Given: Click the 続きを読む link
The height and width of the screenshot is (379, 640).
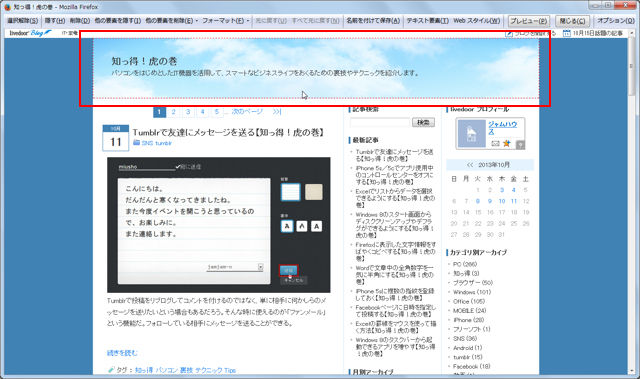Looking at the screenshot, I should (x=122, y=353).
